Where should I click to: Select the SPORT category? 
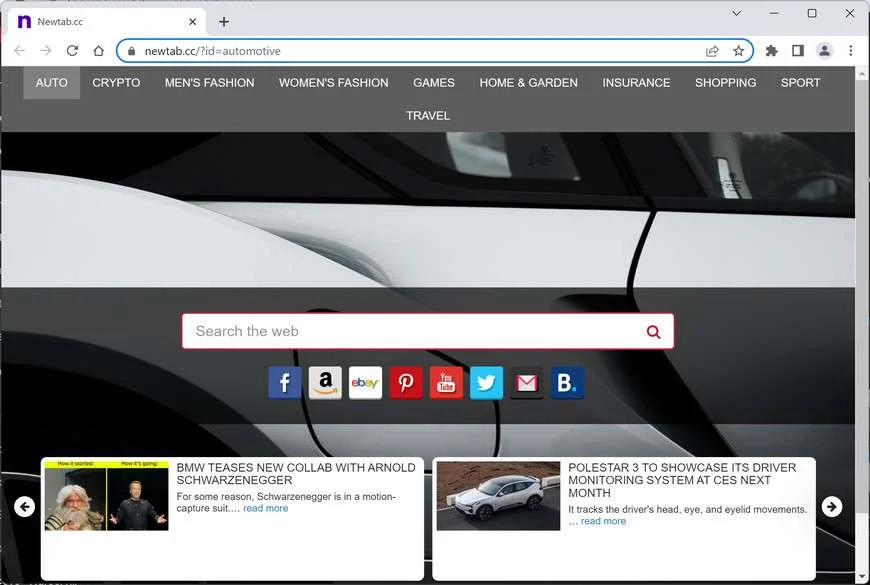(801, 83)
